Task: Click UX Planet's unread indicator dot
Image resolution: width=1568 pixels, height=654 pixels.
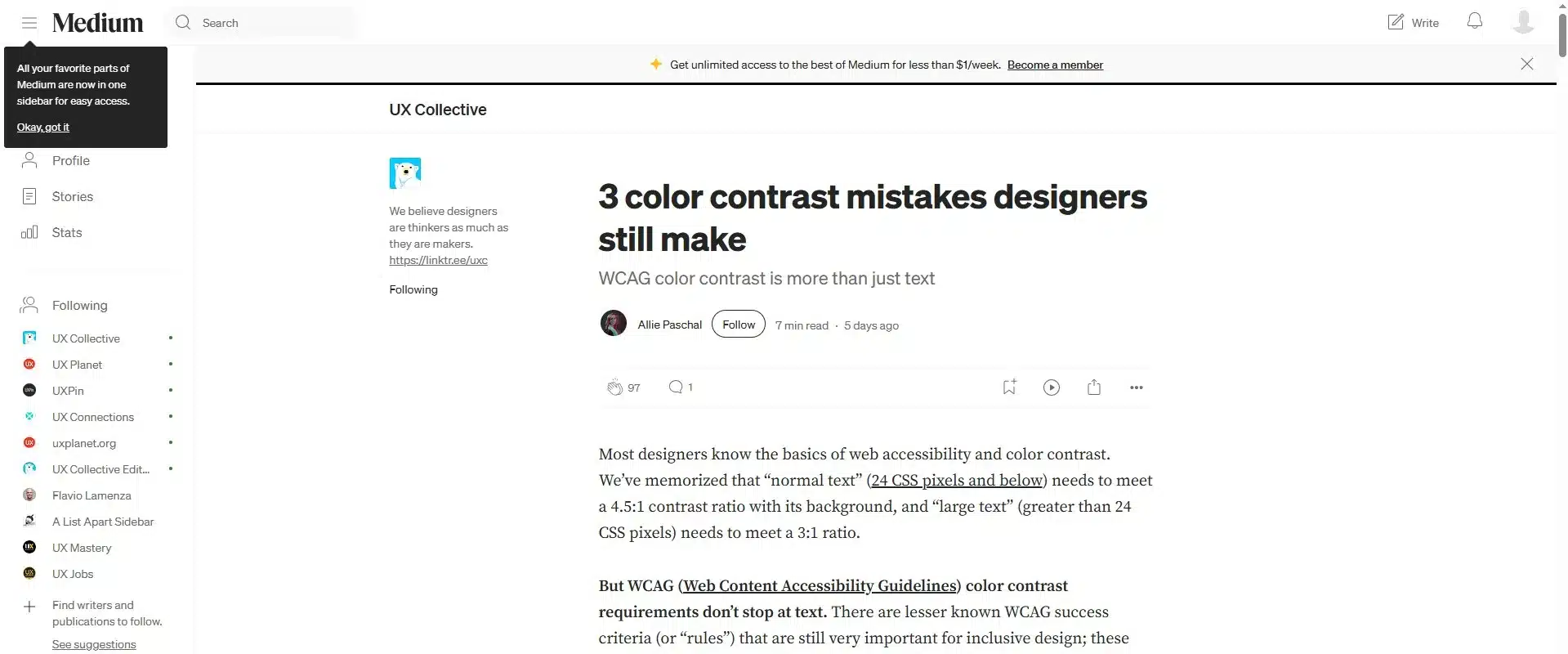Action: click(170, 365)
